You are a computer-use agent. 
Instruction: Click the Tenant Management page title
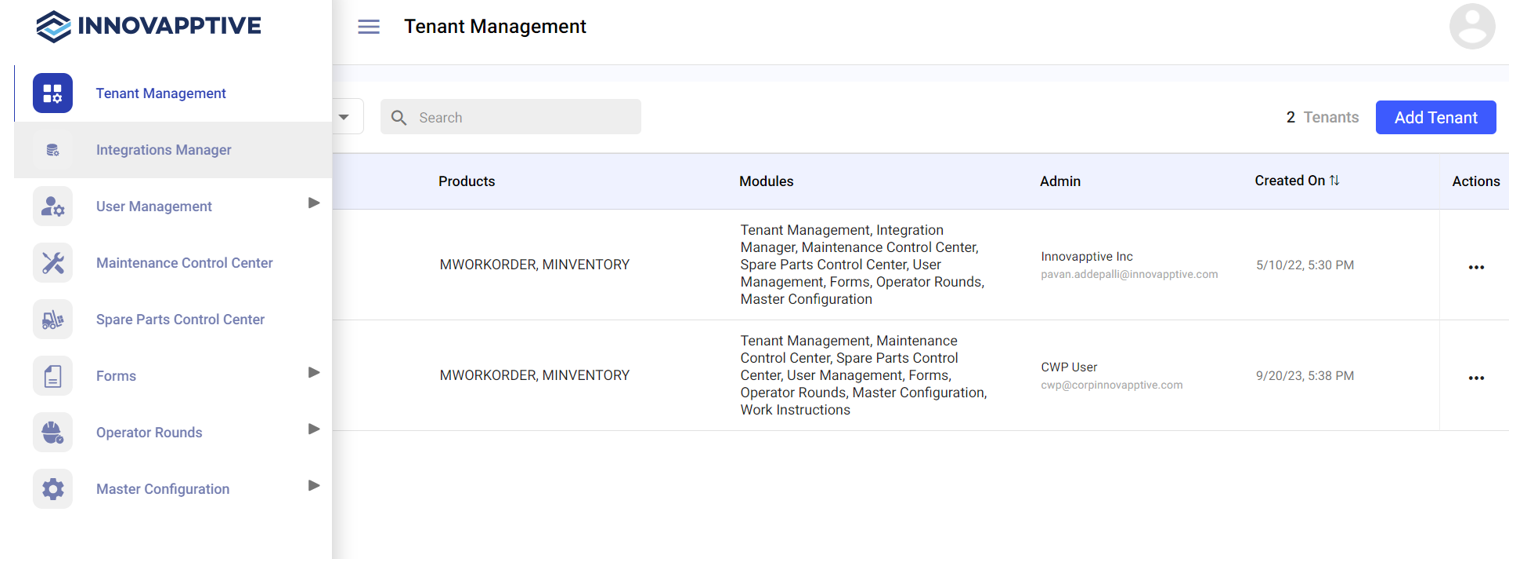pos(495,27)
